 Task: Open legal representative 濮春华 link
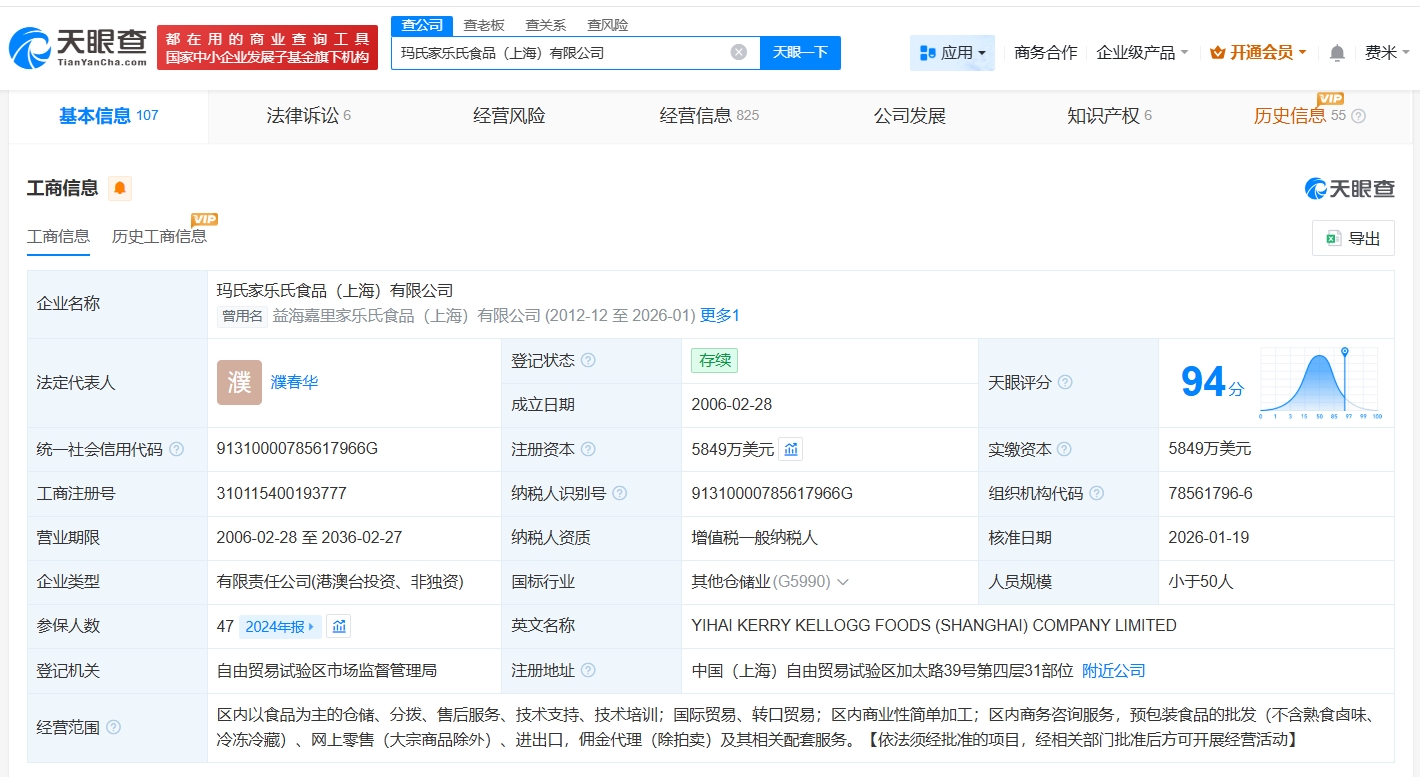(294, 382)
